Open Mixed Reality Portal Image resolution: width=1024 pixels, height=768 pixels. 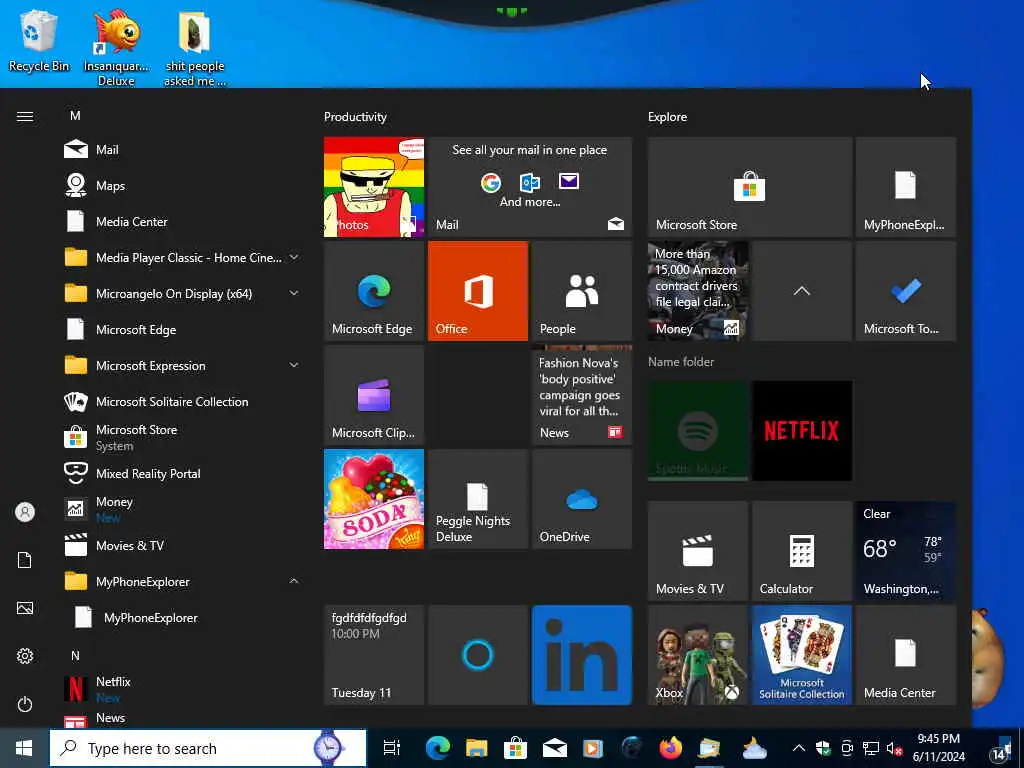182,473
